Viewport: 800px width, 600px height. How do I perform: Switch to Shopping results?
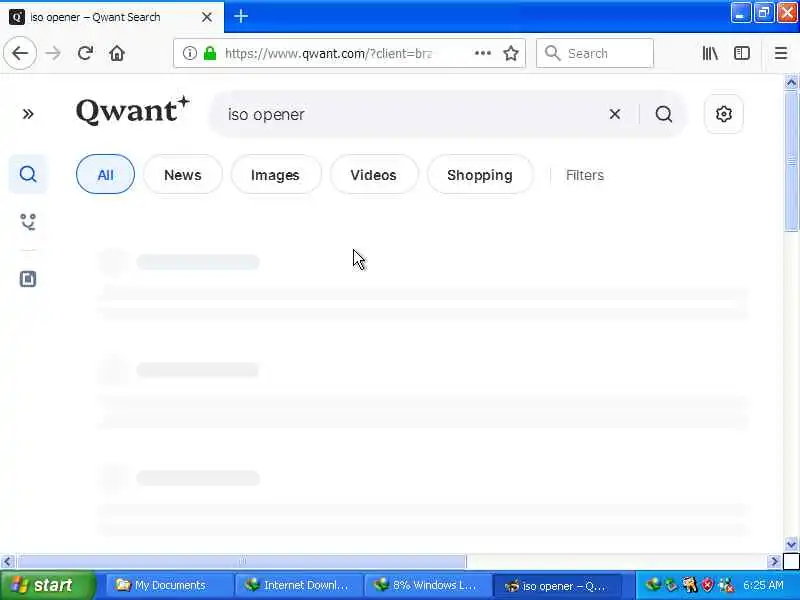(480, 174)
